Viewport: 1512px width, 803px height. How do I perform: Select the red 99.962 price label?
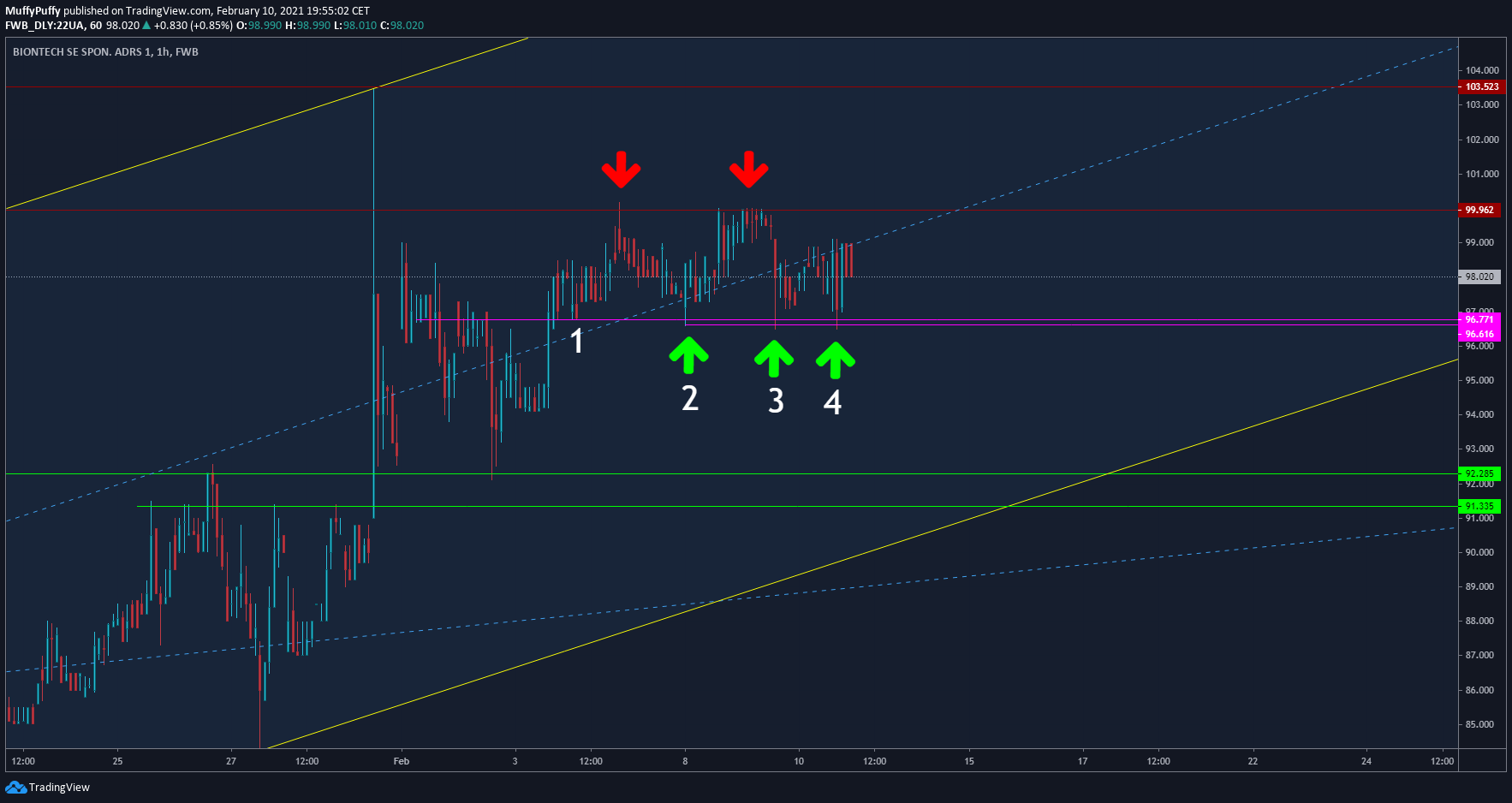1481,210
